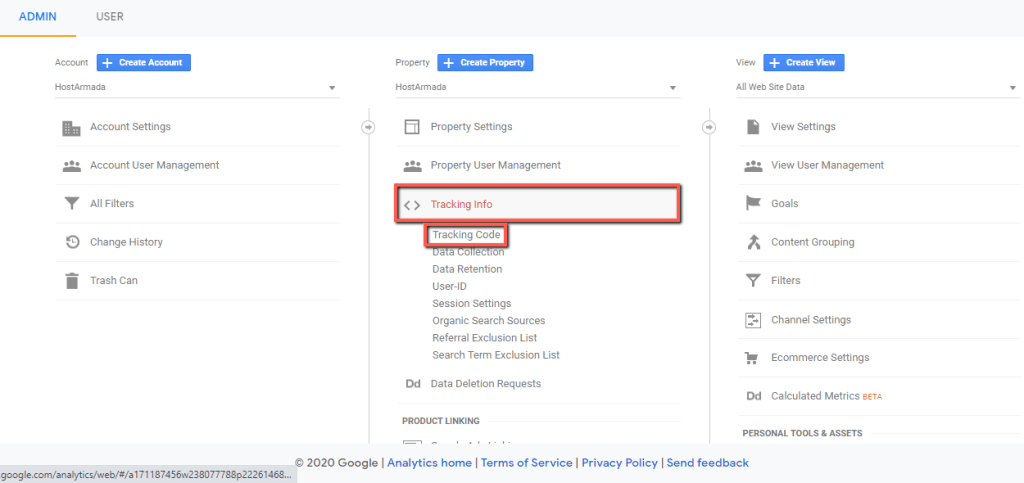Open the Privacy Policy link
Viewport: 1024px width, 483px height.
(x=620, y=463)
